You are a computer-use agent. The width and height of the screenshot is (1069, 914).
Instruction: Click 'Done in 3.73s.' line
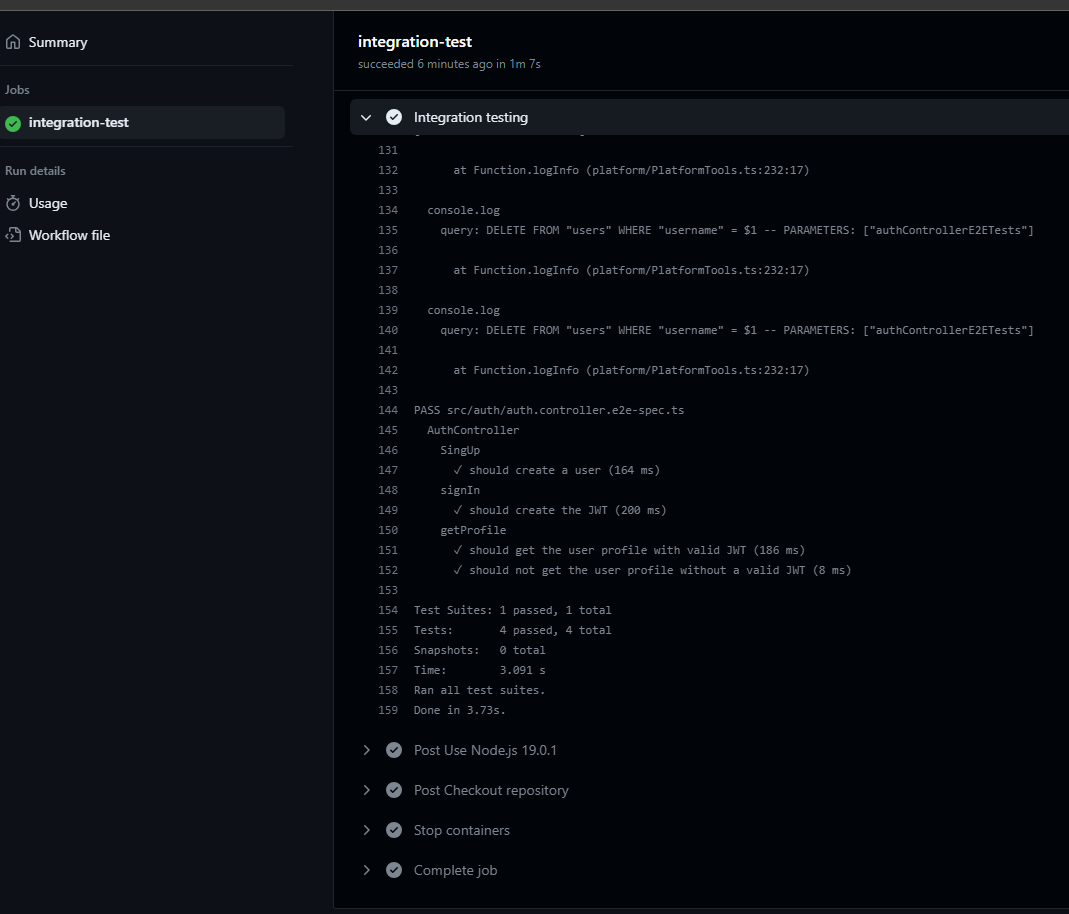click(x=460, y=710)
